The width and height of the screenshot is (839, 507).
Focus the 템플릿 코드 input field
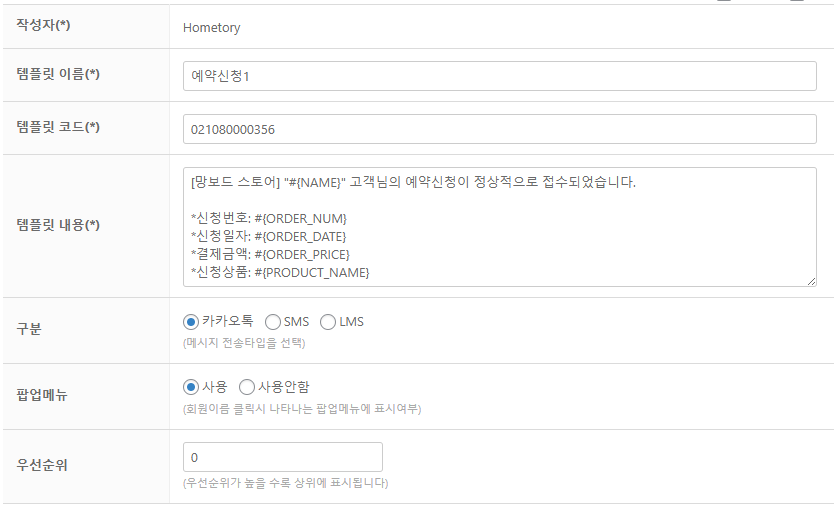(x=500, y=129)
